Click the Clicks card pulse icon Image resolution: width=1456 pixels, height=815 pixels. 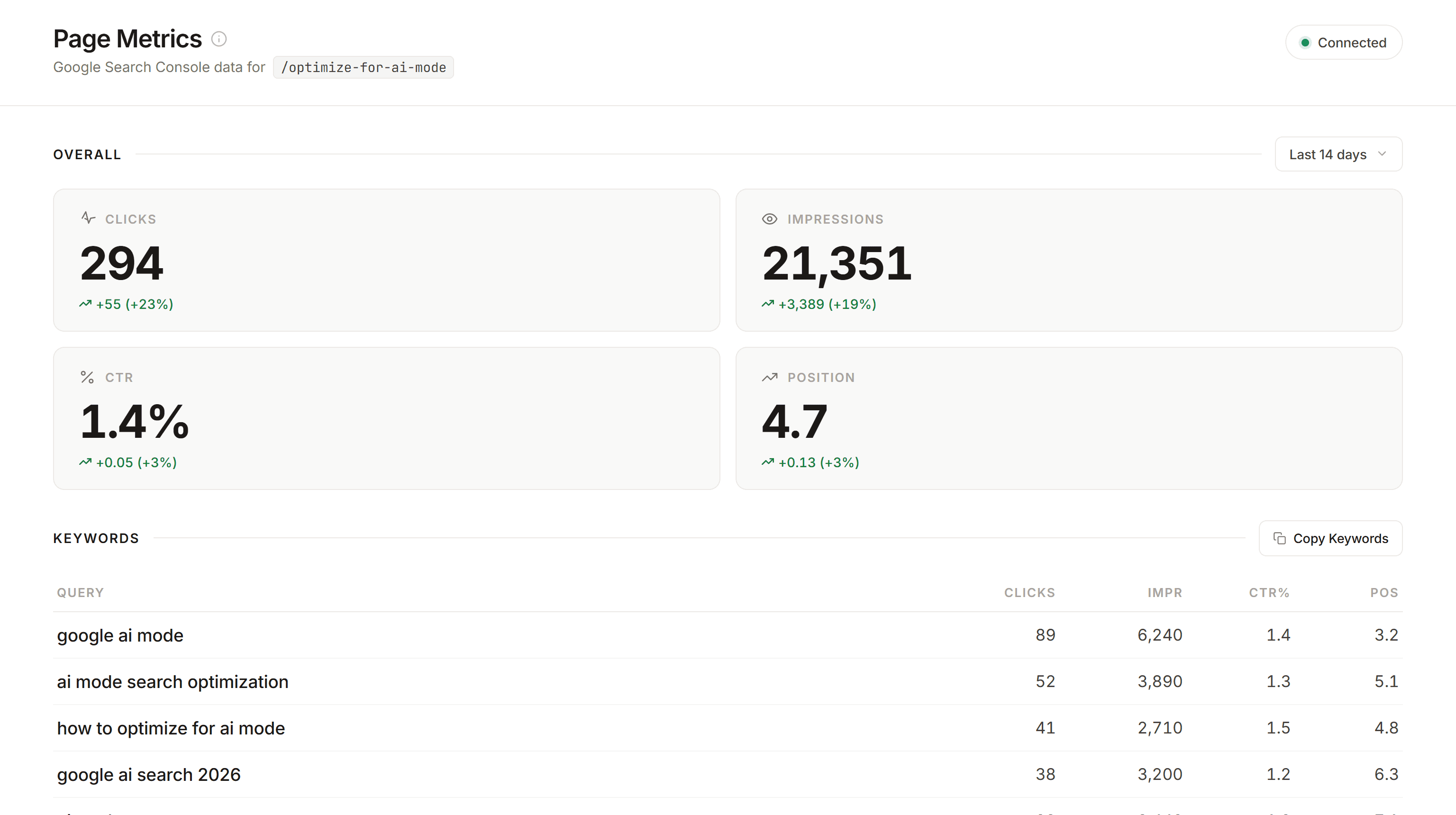click(88, 218)
